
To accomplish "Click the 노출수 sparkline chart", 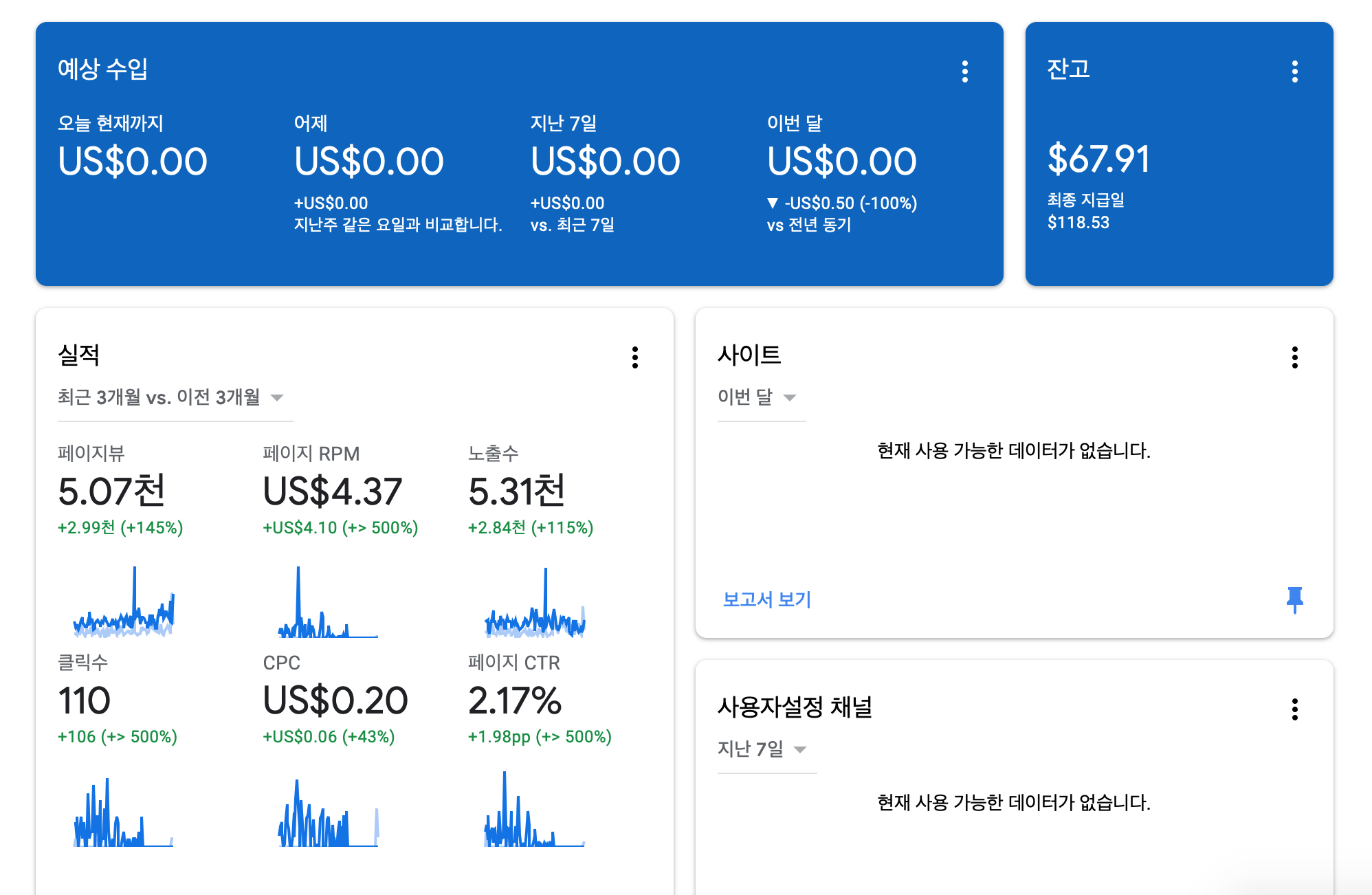I will [535, 604].
